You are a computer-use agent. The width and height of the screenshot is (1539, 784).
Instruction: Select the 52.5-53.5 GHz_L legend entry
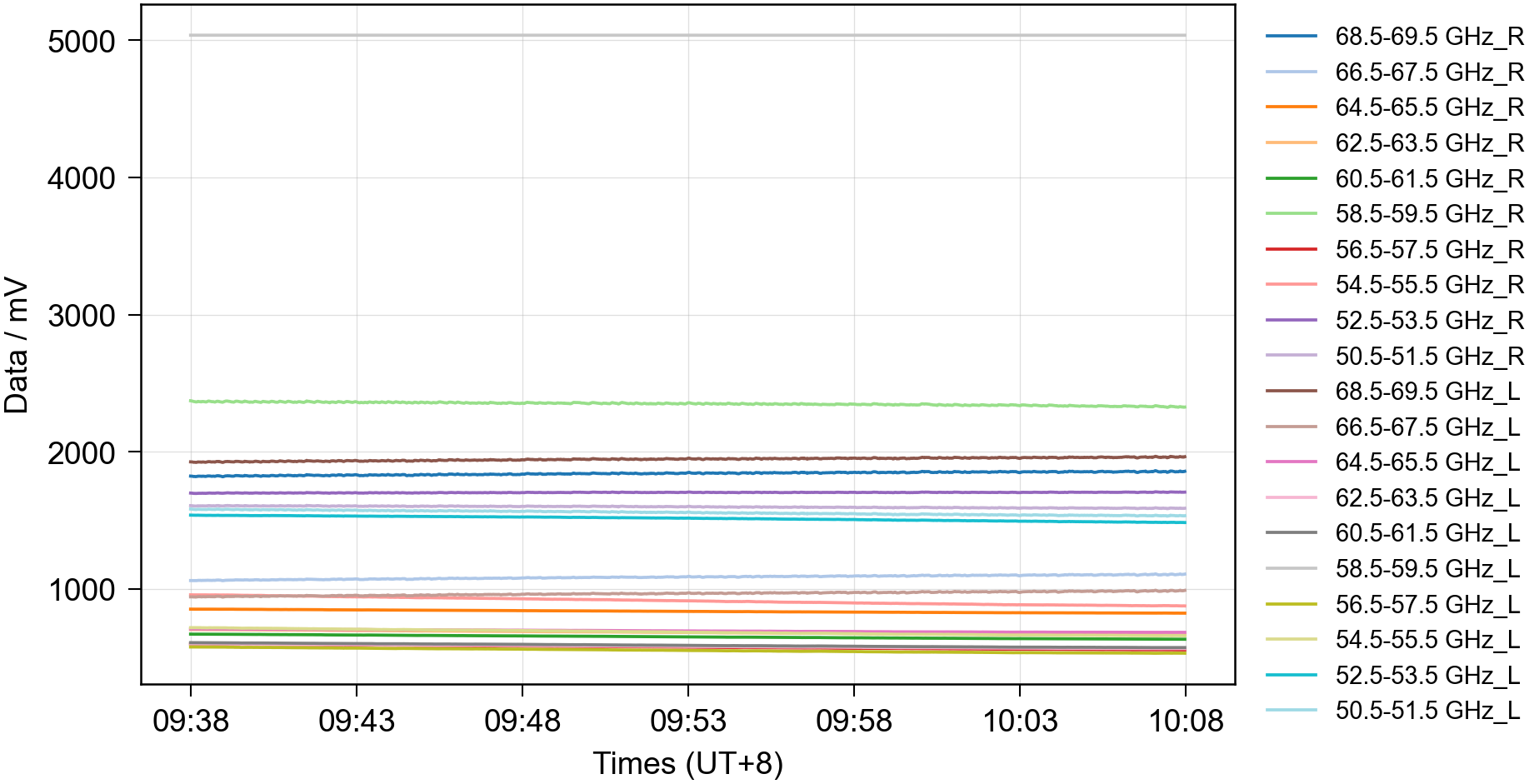pos(1427,675)
